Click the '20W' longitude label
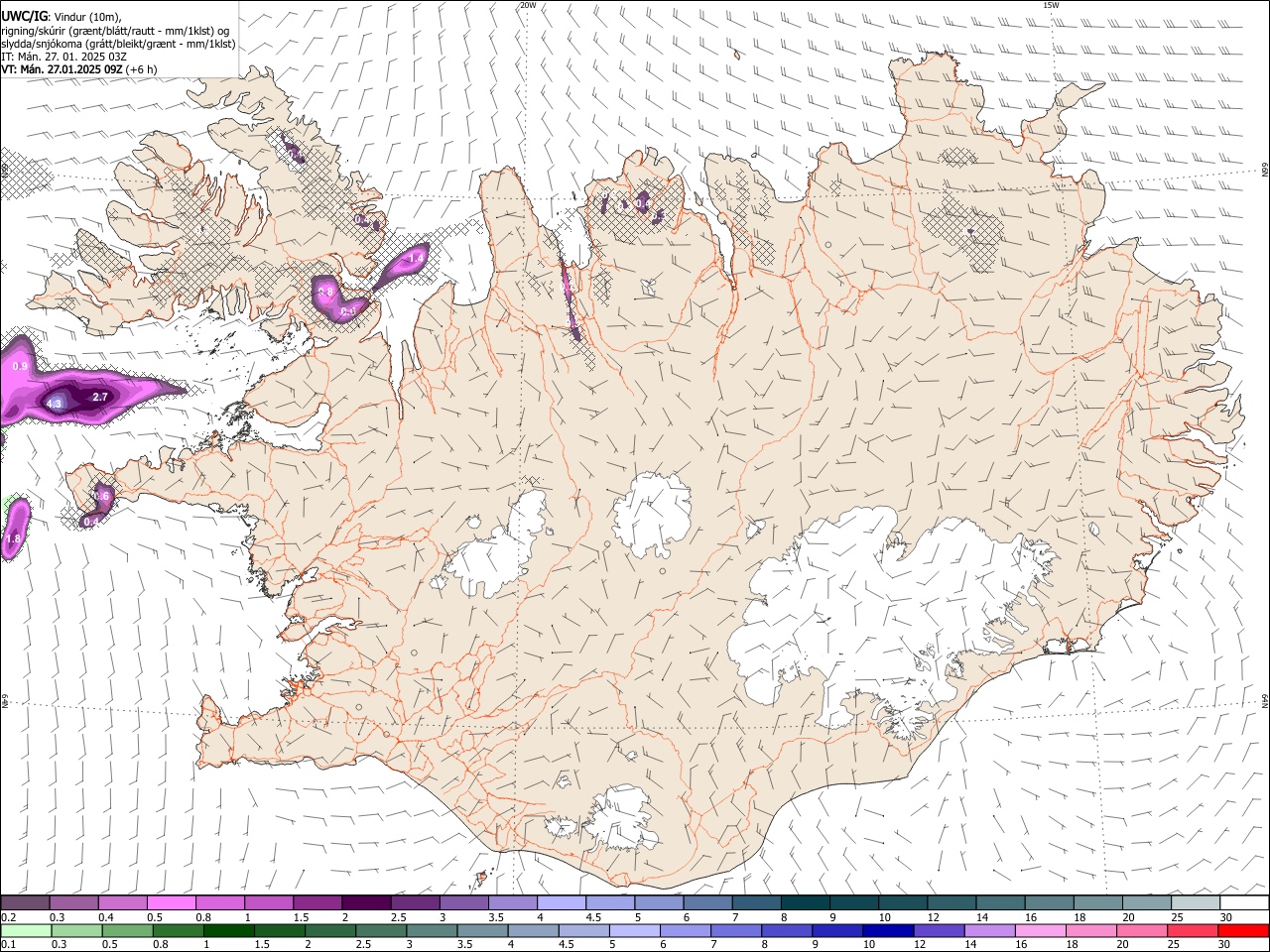 click(x=527, y=5)
